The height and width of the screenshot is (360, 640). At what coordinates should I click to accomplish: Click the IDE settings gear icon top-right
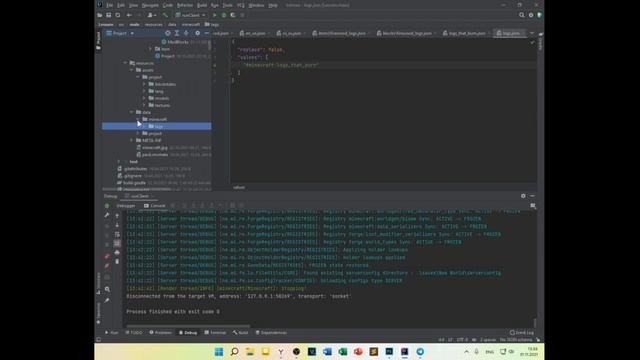pyautogui.click(x=531, y=15)
